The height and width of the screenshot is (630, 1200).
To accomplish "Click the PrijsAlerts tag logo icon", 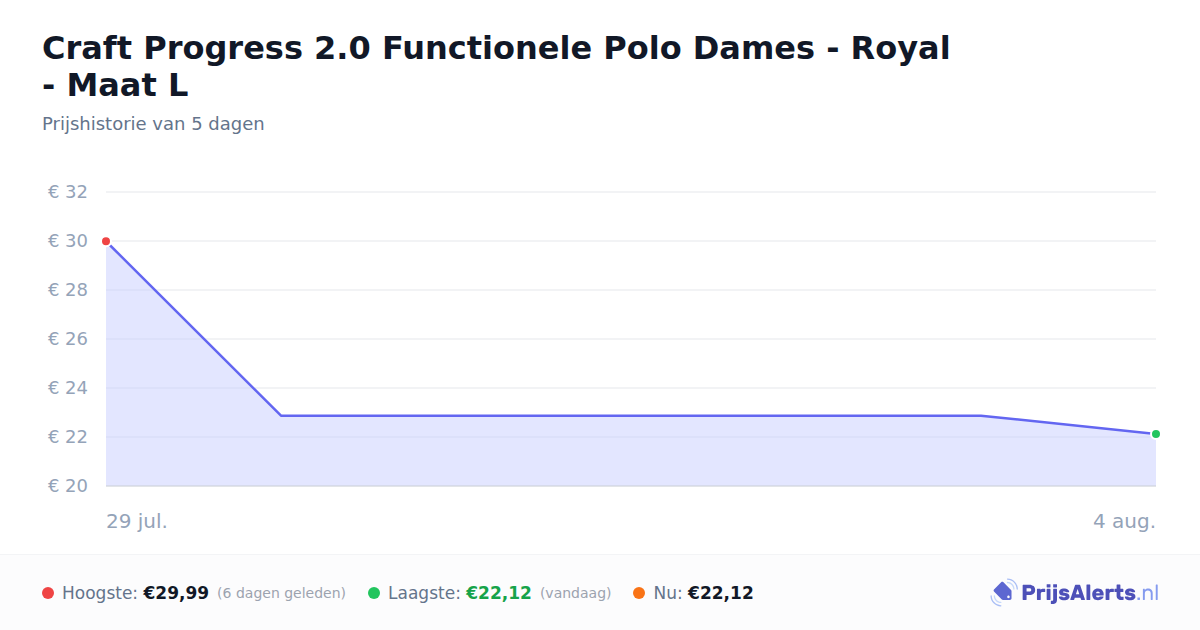I will [1003, 593].
